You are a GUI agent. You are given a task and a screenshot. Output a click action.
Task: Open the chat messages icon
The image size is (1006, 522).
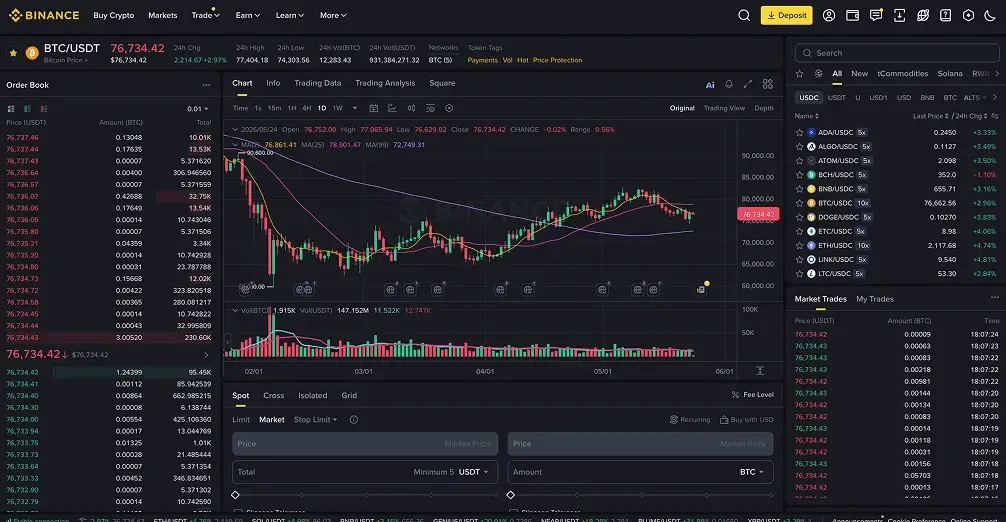point(876,15)
